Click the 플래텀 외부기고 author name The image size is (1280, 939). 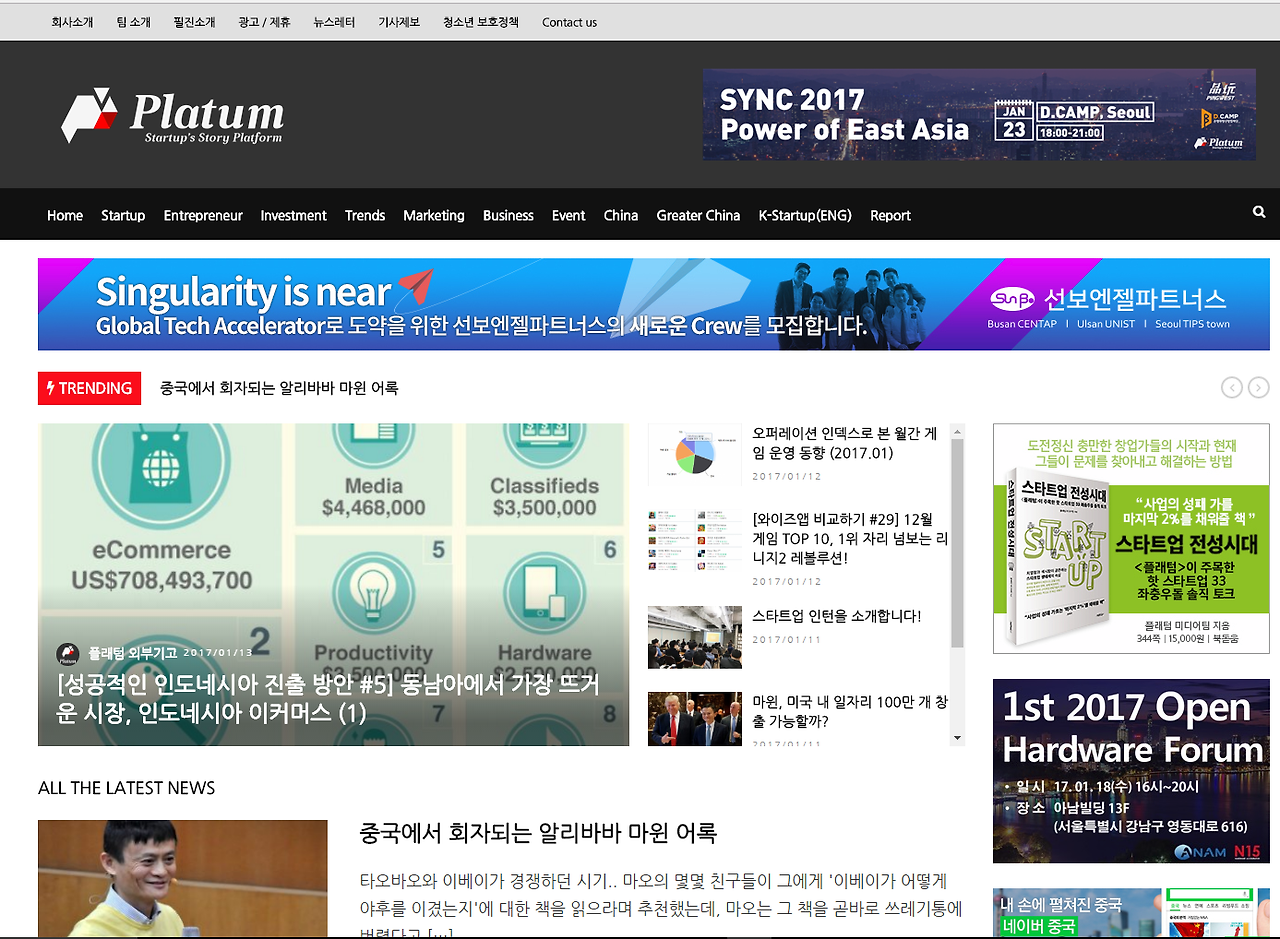click(132, 653)
